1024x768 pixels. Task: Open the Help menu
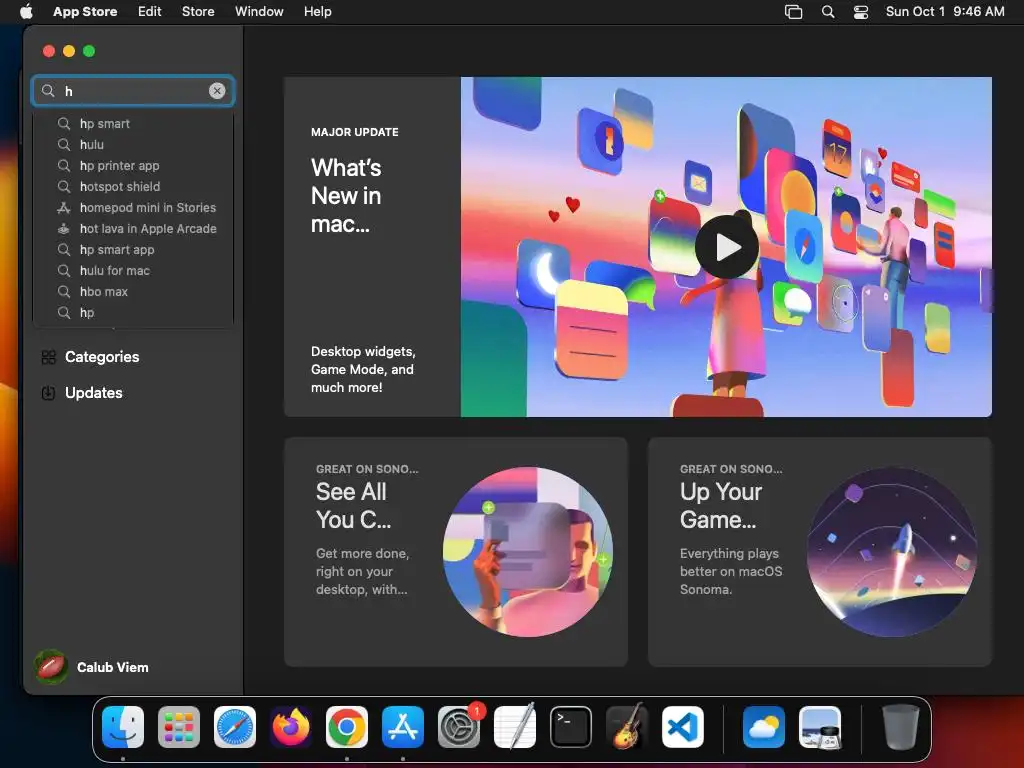coord(317,11)
